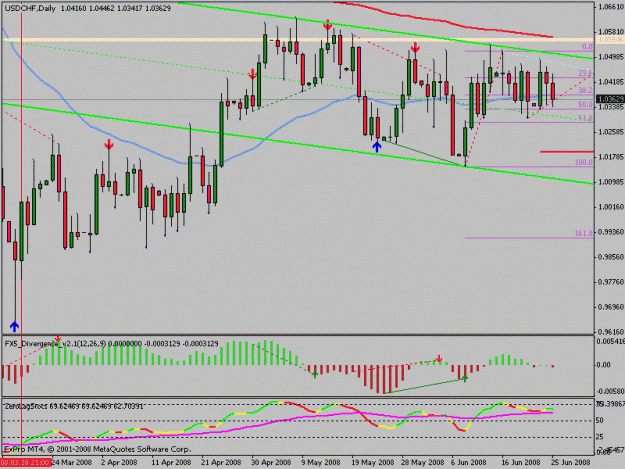Click the Fibonacci 23.6 level label
Image resolution: width=625 pixels, height=469 pixels.
tap(585, 73)
